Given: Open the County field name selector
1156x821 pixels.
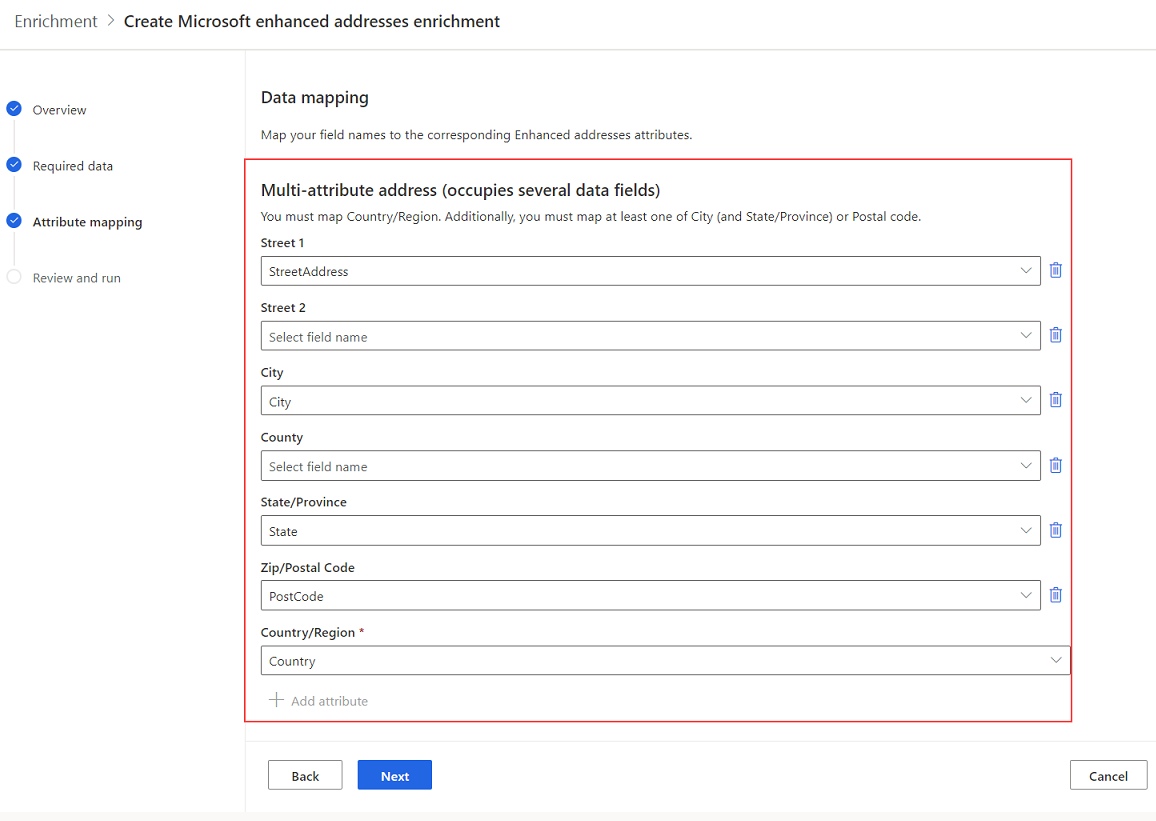Looking at the screenshot, I should [x=1025, y=465].
